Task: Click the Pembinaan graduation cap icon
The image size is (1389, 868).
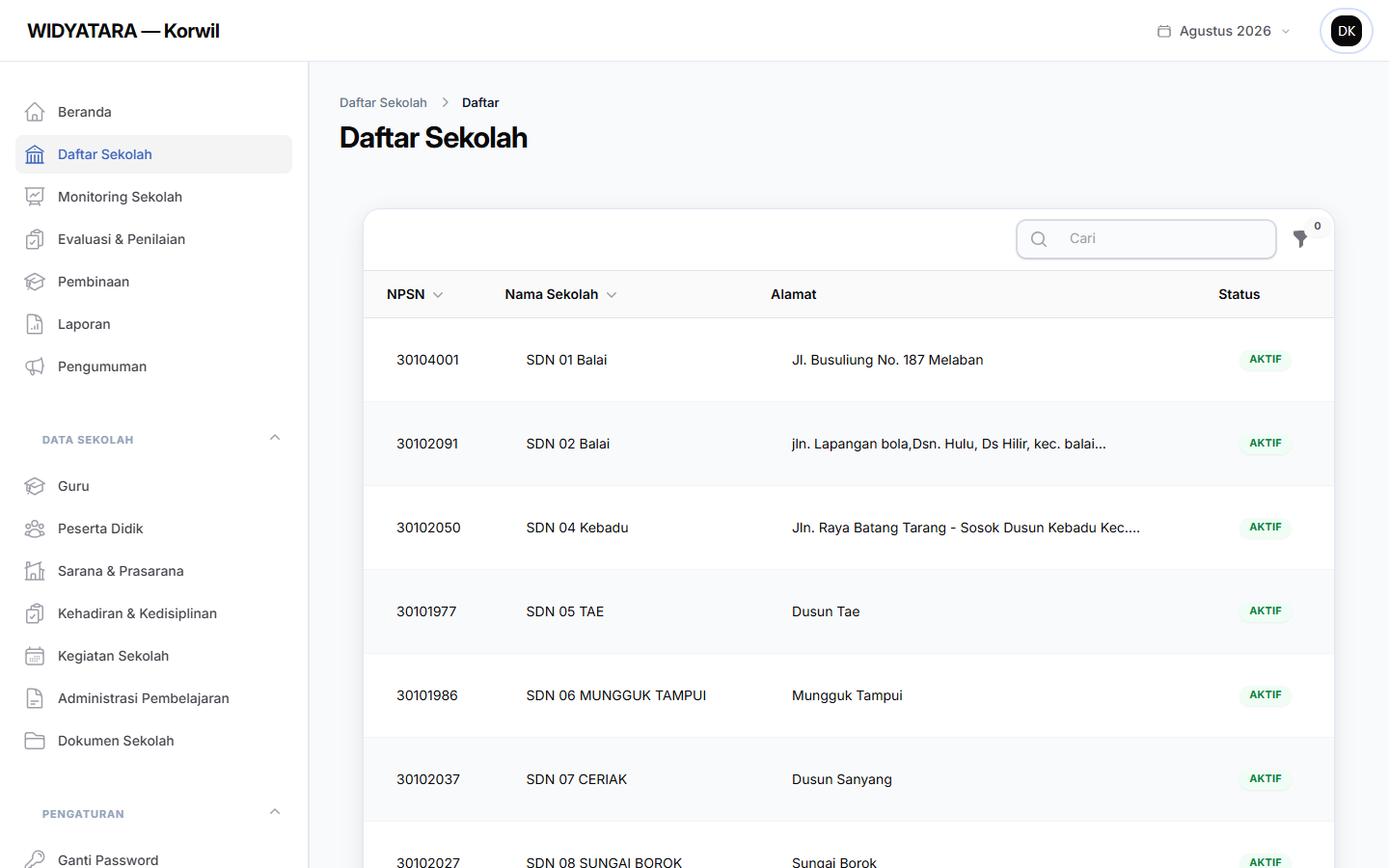Action: coord(35,282)
